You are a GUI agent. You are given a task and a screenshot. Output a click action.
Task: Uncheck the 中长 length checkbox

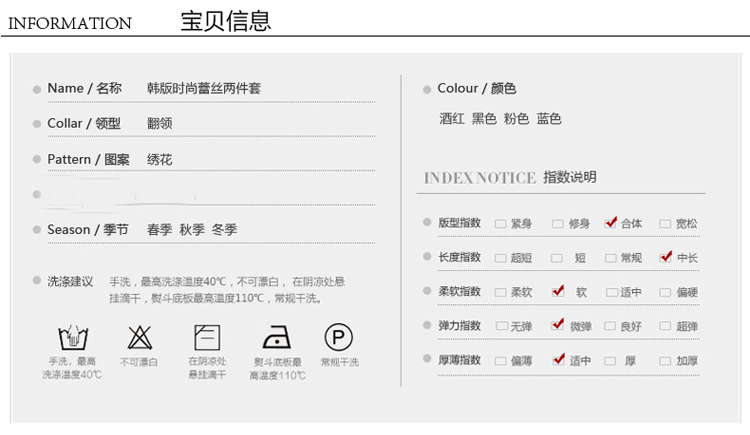point(666,257)
